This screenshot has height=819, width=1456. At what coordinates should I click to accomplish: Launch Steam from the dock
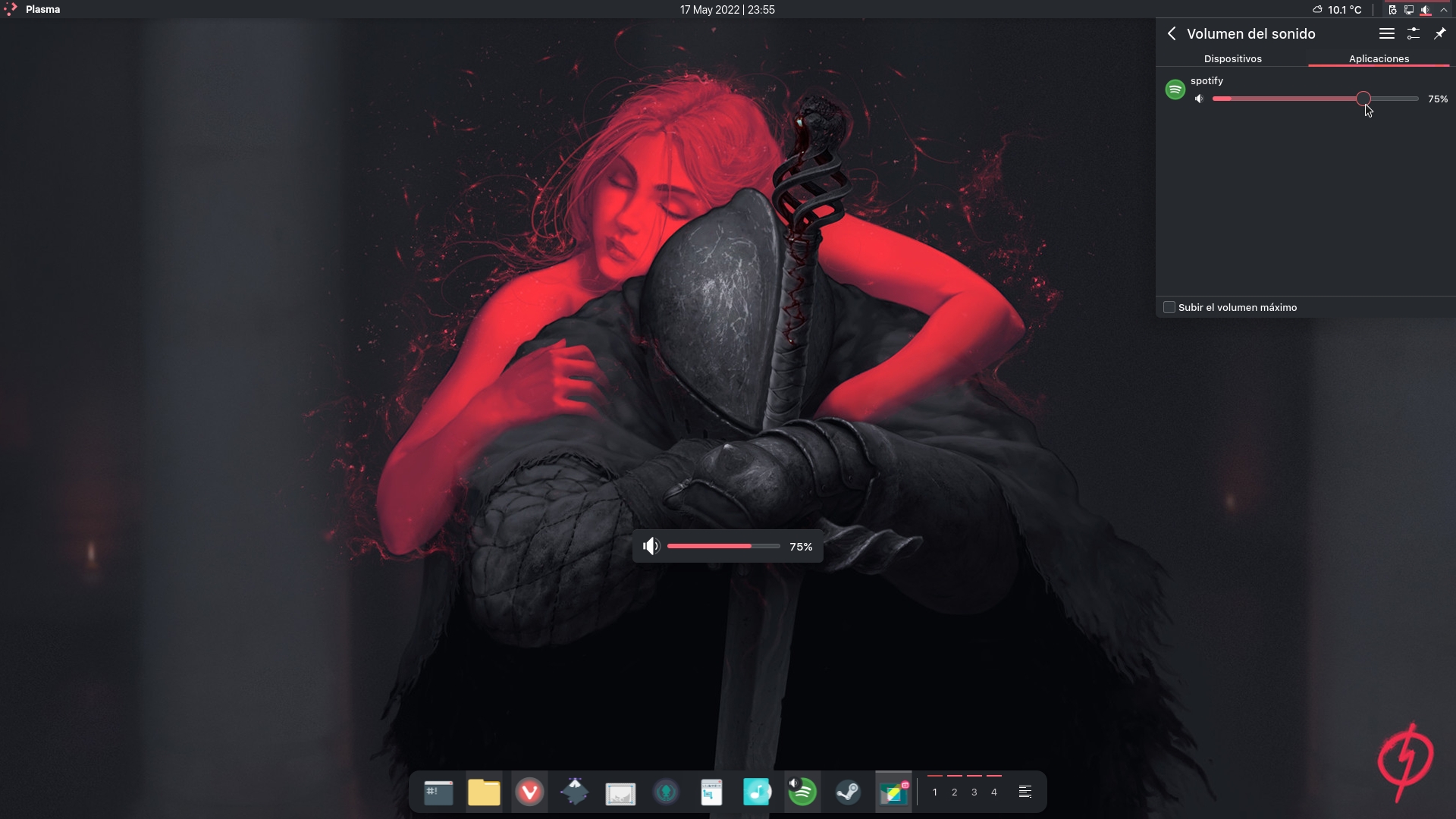848,792
